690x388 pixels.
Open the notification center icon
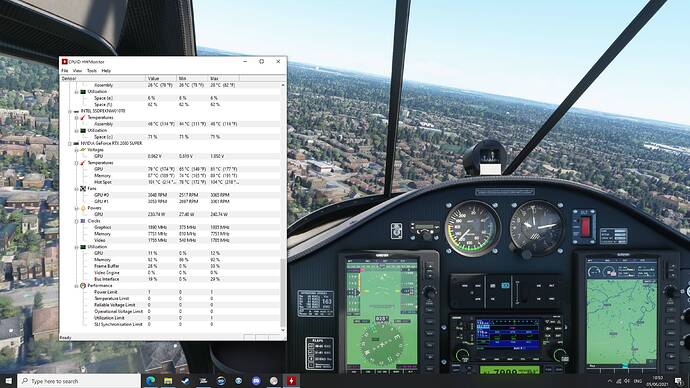678,381
